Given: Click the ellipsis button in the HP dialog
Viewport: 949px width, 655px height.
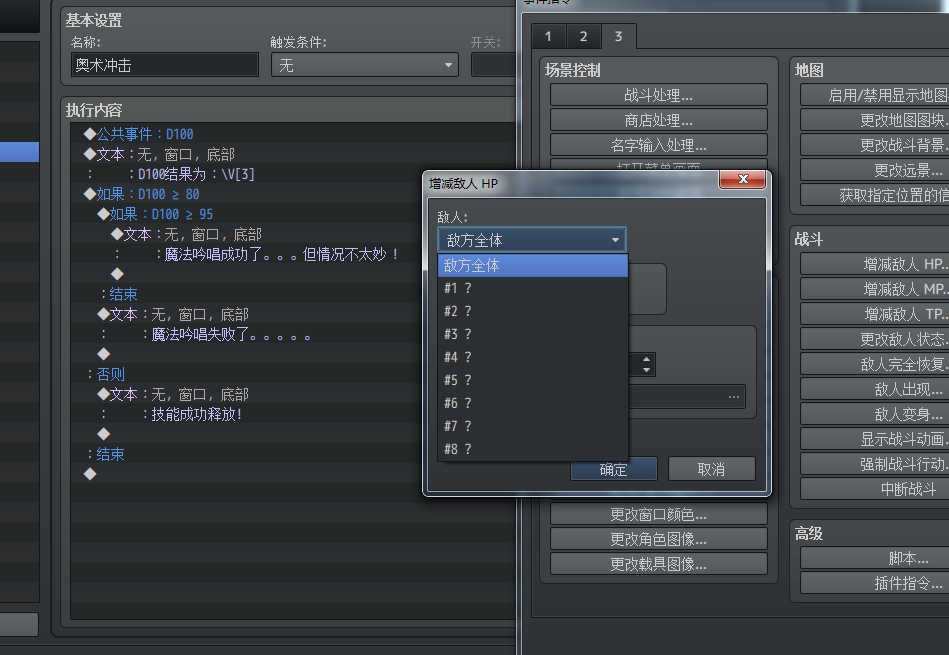Looking at the screenshot, I should [x=734, y=397].
